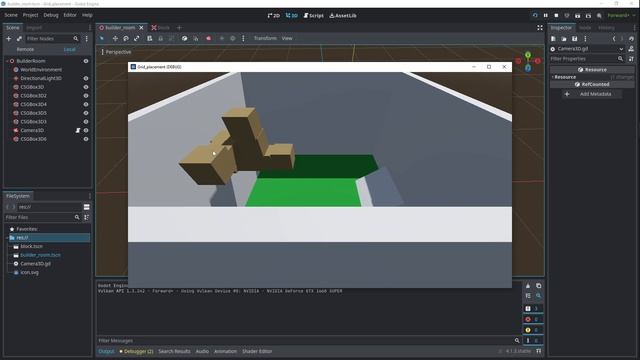This screenshot has width=640, height=360.
Task: Switch to the AssetLib workspace
Action: [x=343, y=16]
